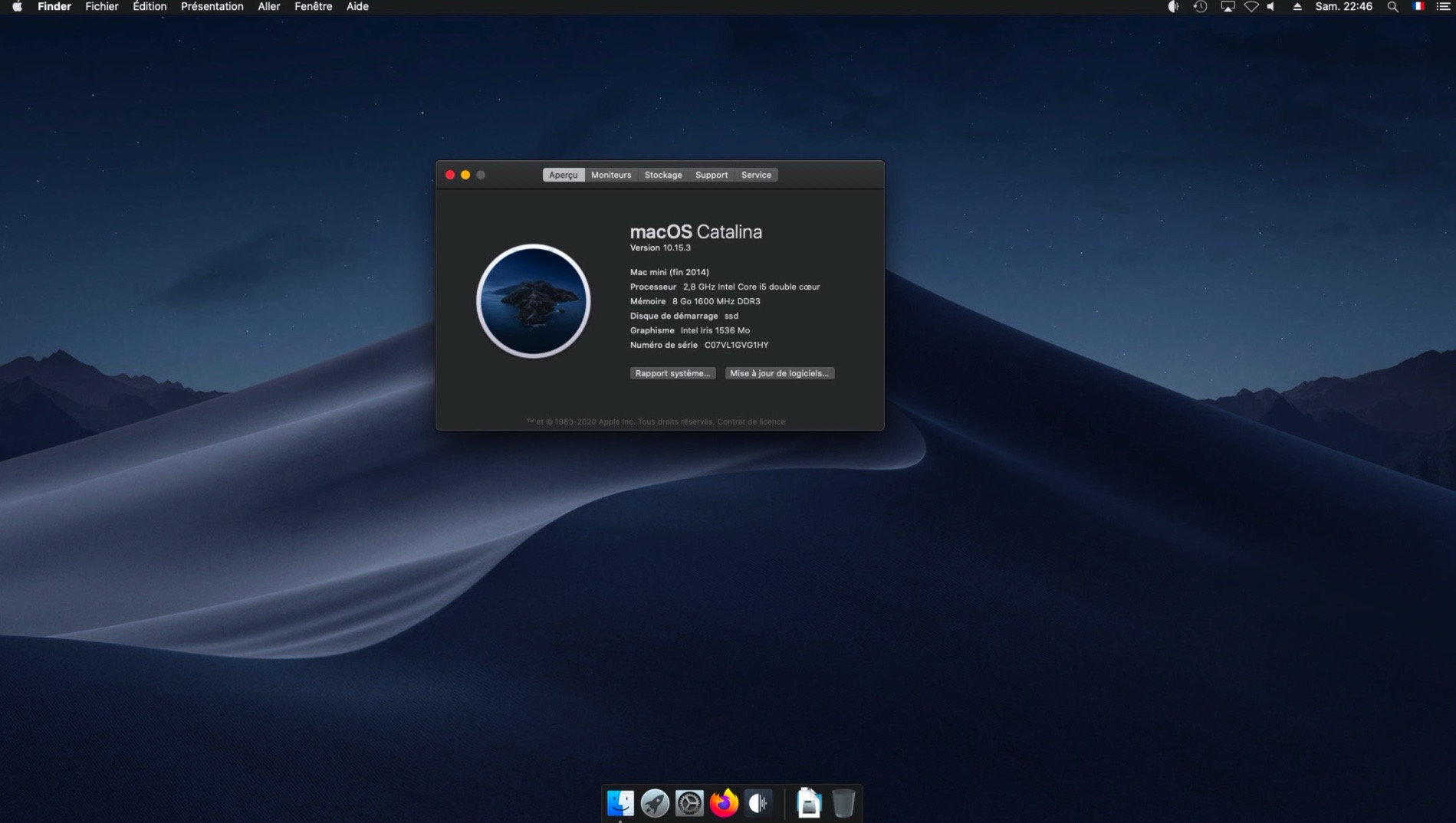Select the Support tab

coord(711,175)
